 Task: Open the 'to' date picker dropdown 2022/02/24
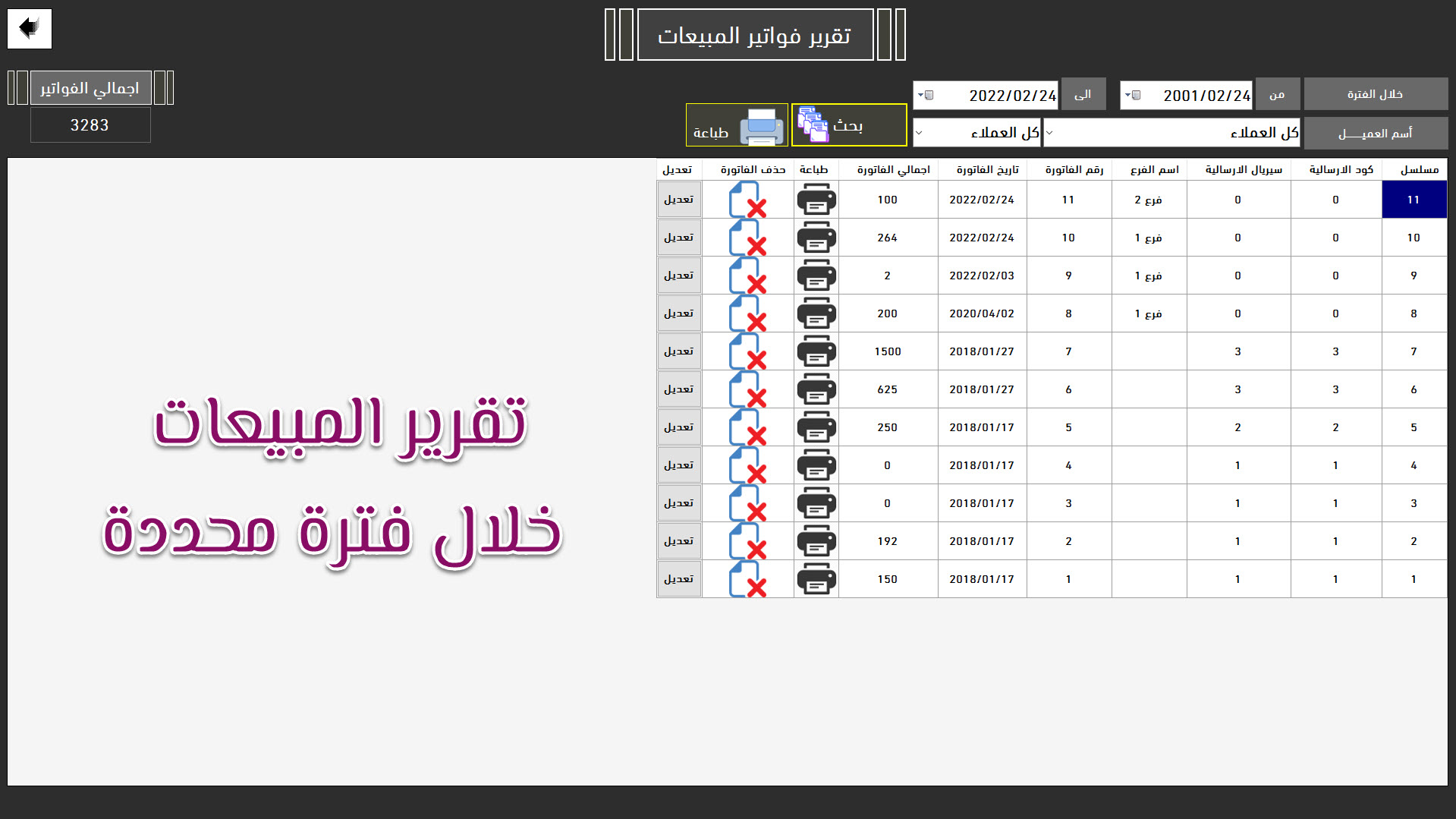(x=925, y=96)
